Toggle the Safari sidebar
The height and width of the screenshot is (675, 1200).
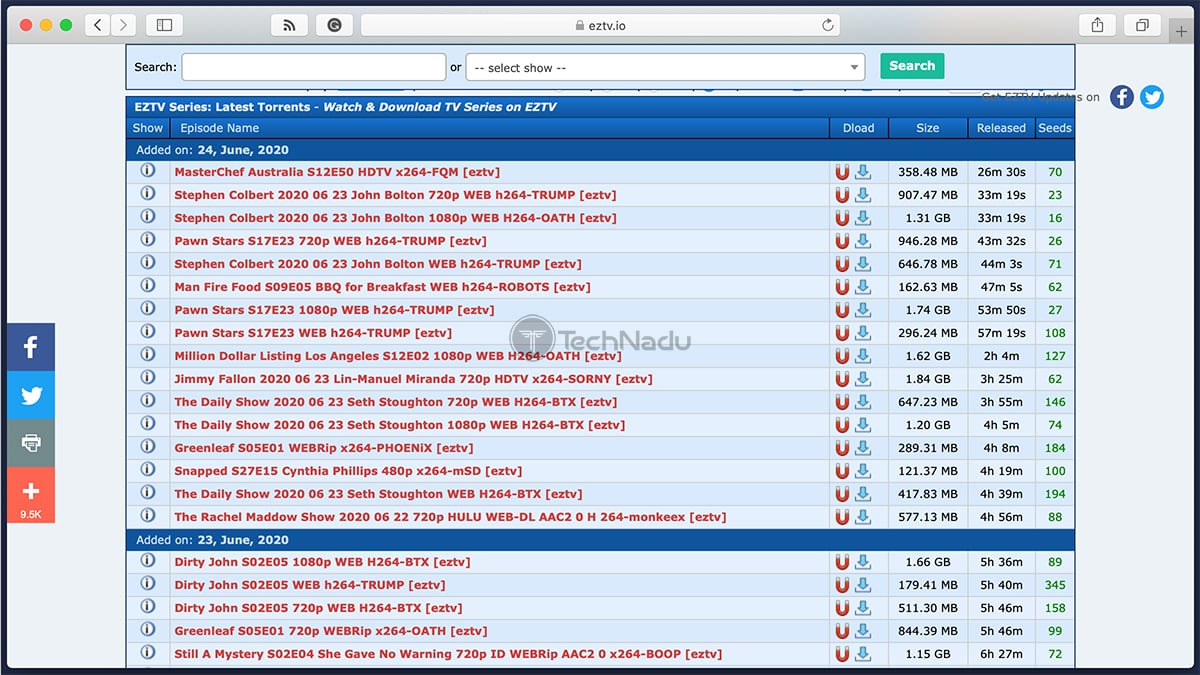pyautogui.click(x=164, y=25)
